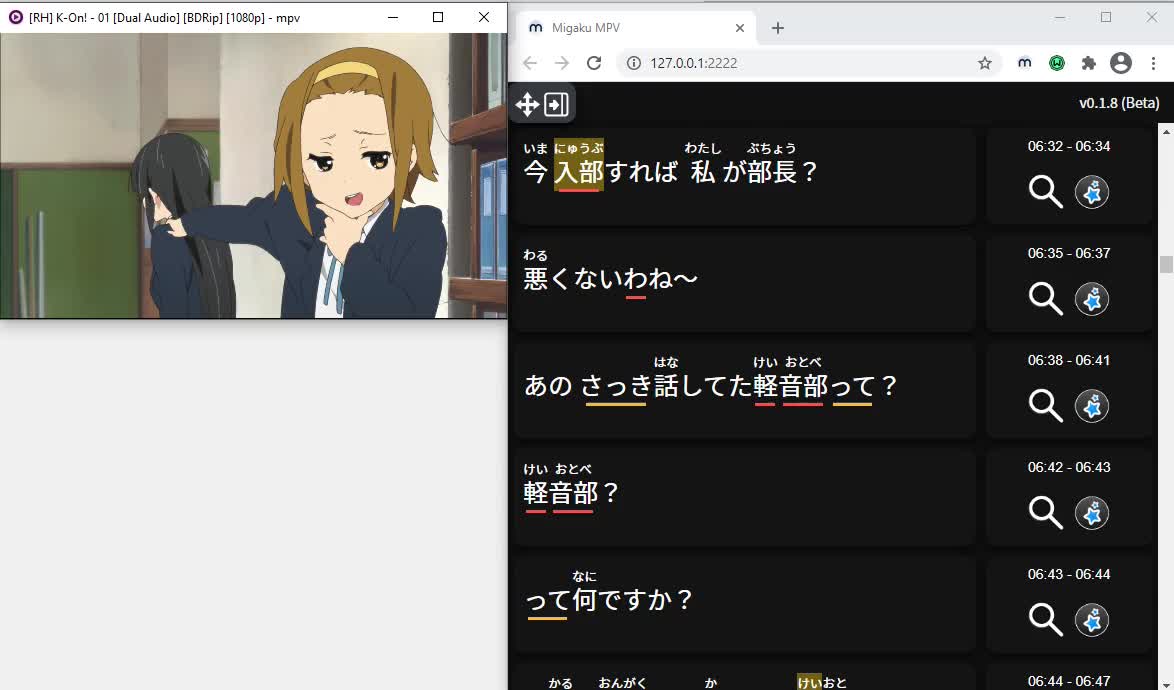Image resolution: width=1174 pixels, height=690 pixels.
Task: Reload the Migaku MPV page
Action: pyautogui.click(x=594, y=63)
